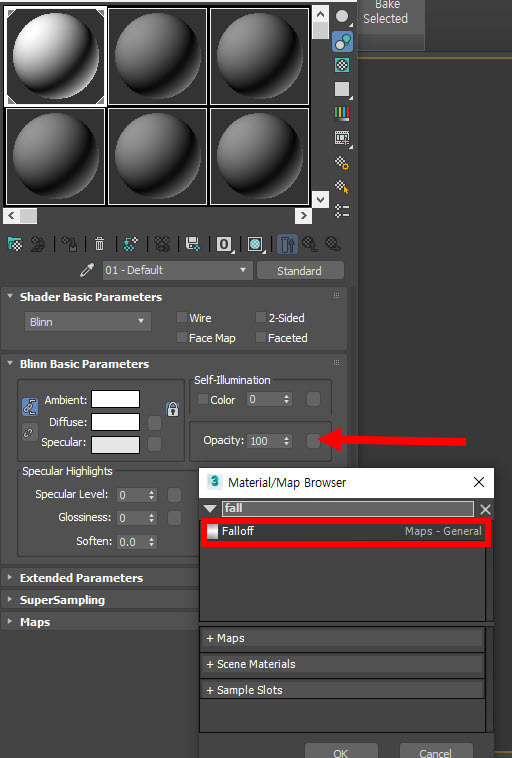
Task: Expand the + Maps group in browser
Action: click(342, 638)
